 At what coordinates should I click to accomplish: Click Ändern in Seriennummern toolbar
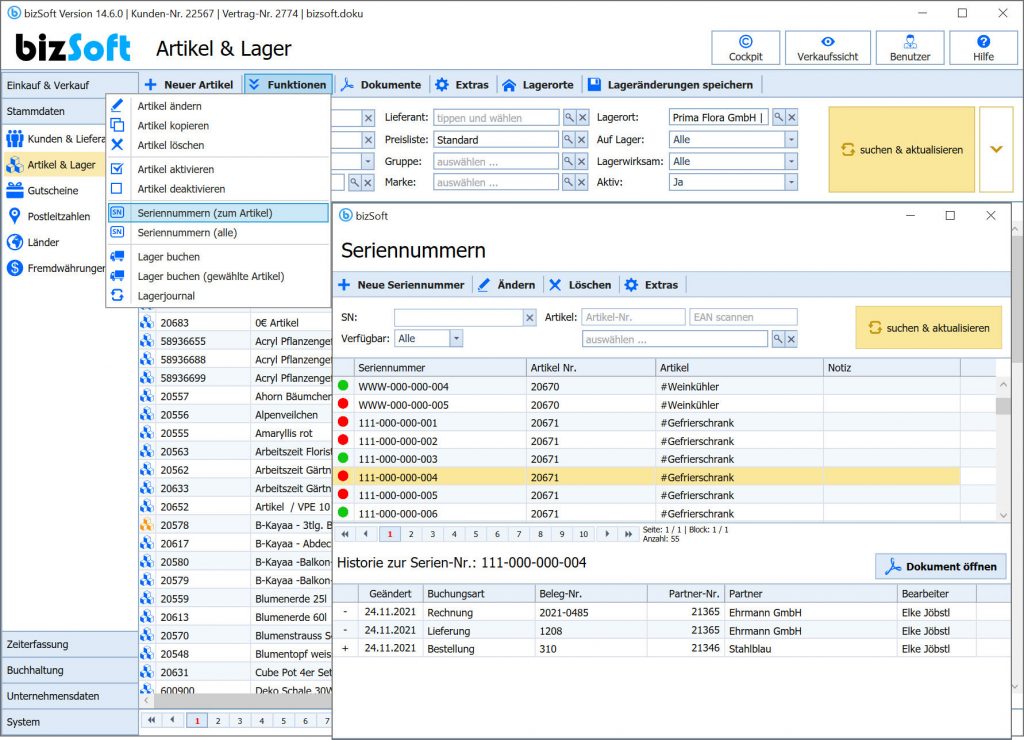(506, 285)
